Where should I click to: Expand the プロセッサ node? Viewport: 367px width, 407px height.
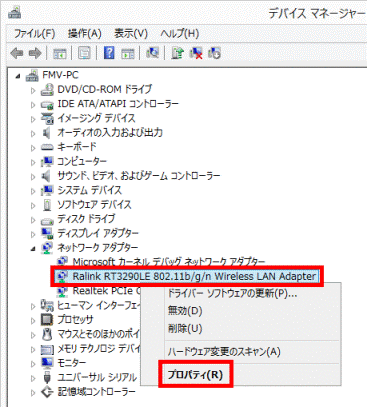(x=33, y=320)
